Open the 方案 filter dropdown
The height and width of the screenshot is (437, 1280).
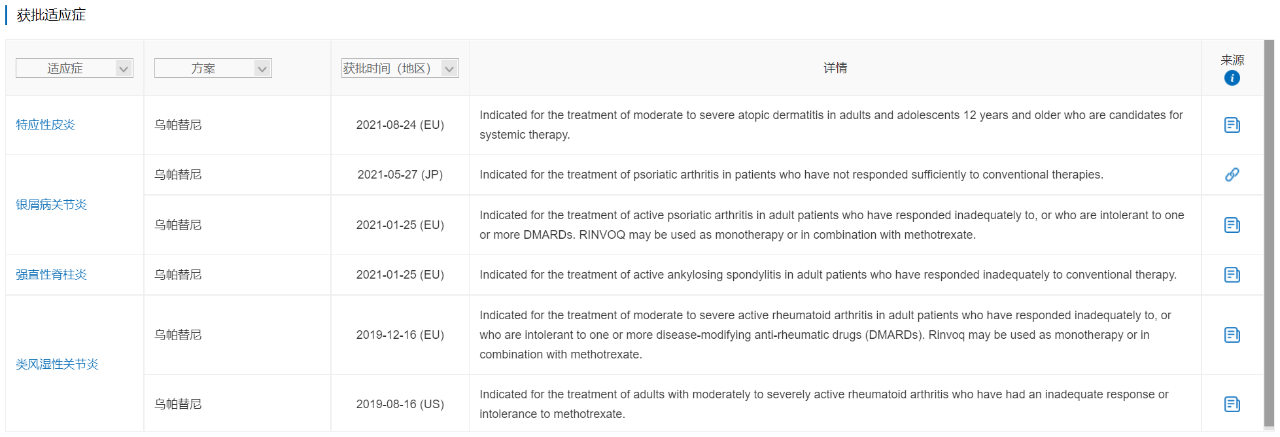pos(213,68)
